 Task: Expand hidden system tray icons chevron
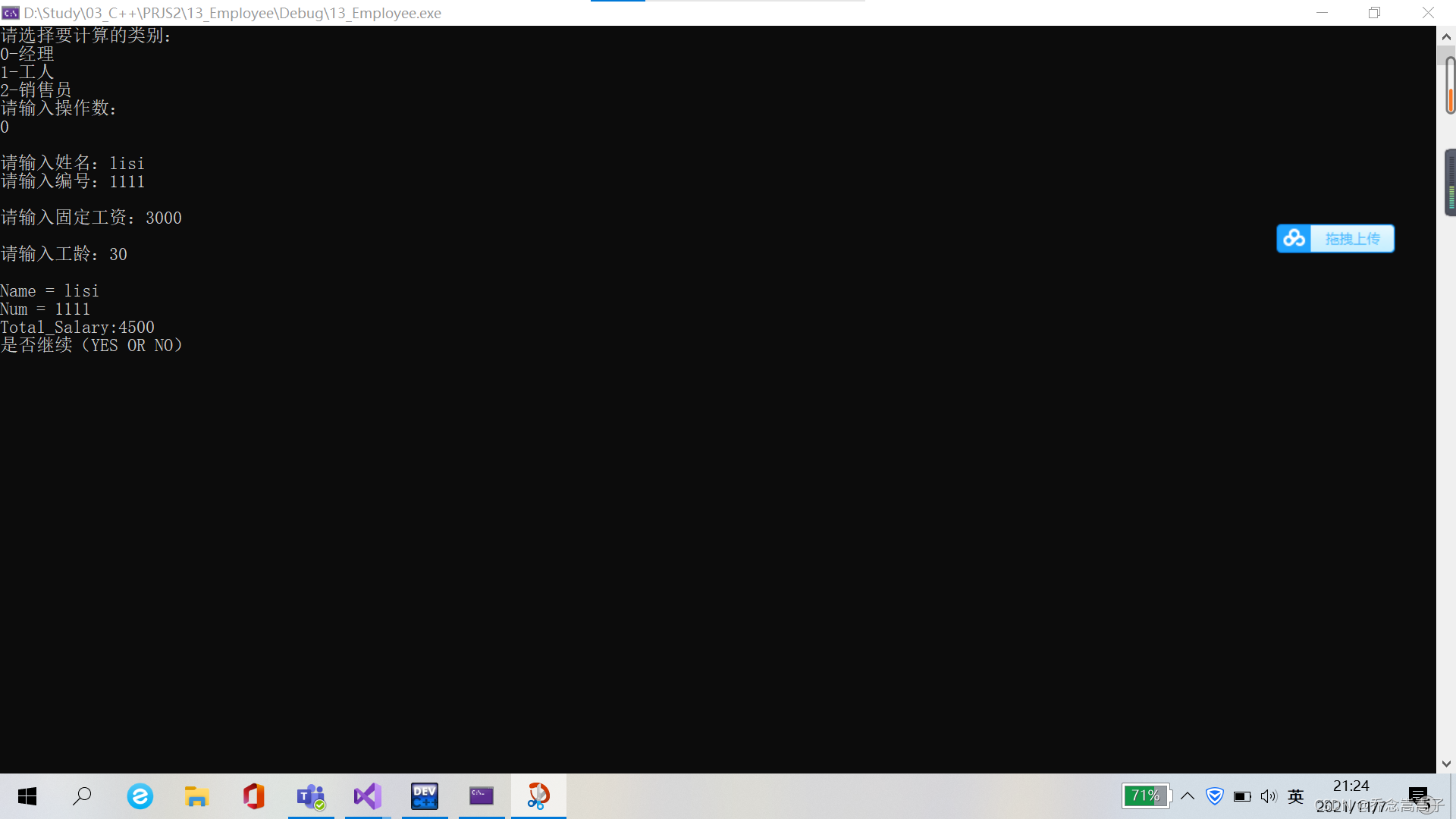tap(1188, 796)
